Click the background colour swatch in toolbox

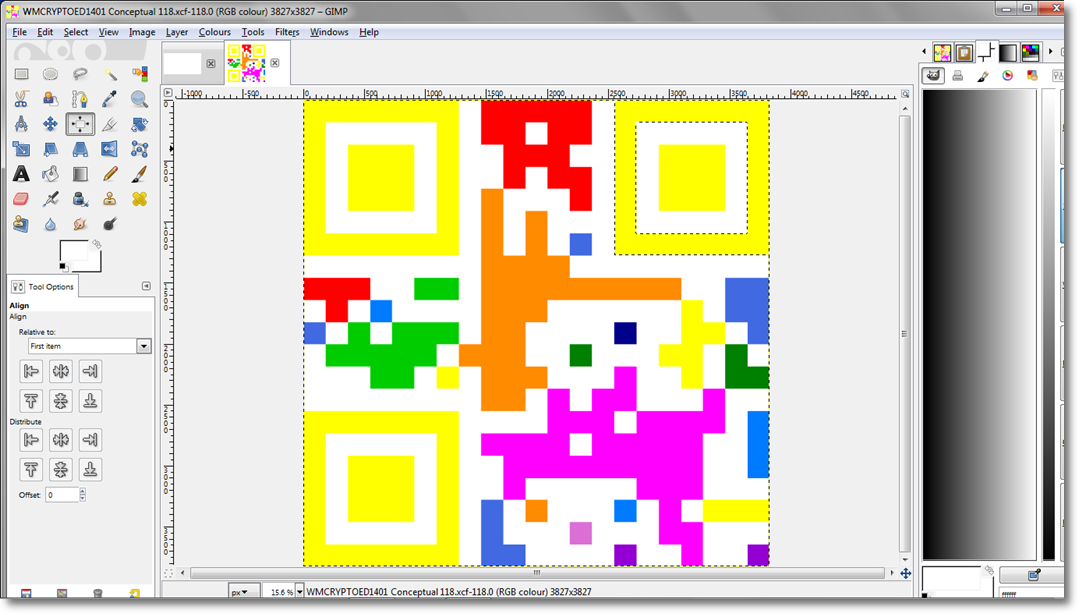(x=95, y=264)
